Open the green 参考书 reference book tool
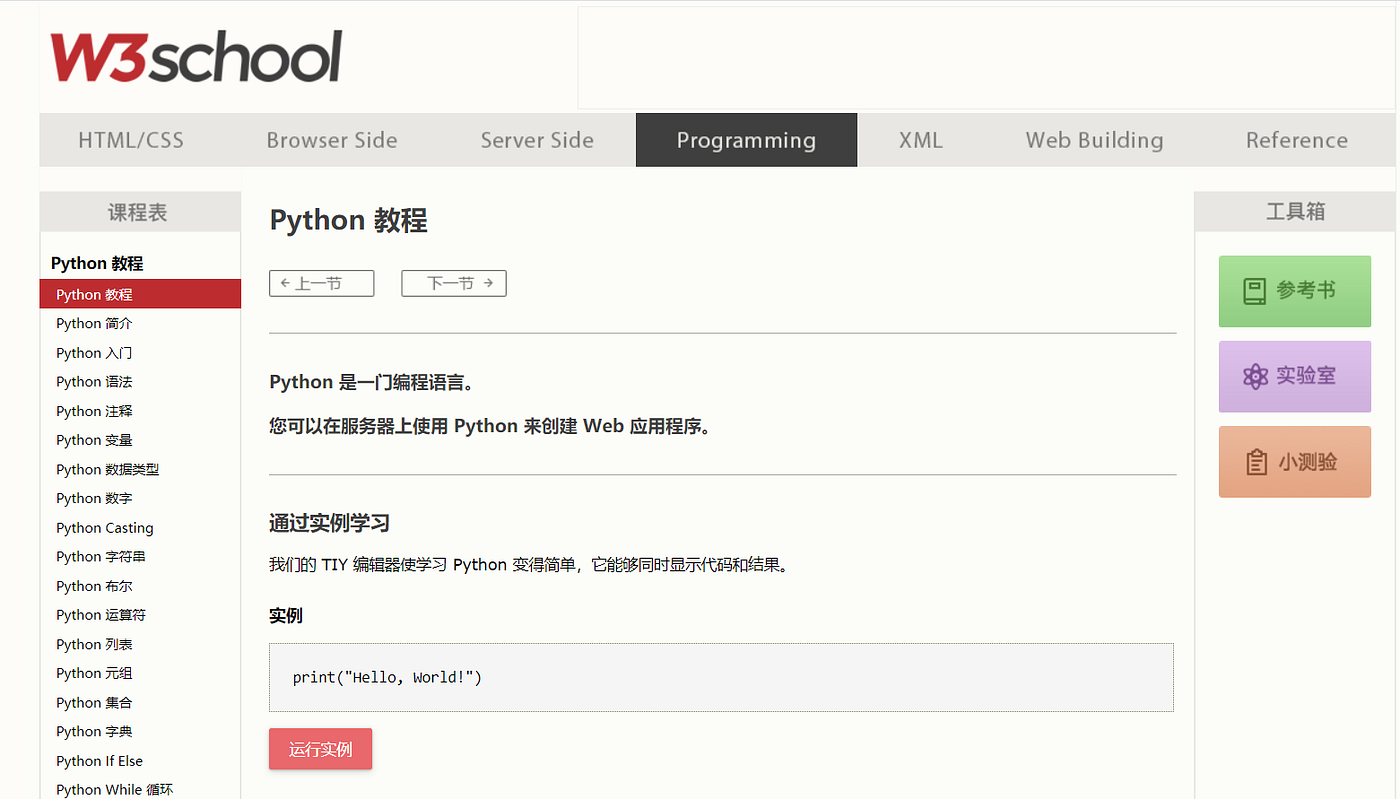This screenshot has height=799, width=1400. 1294,291
